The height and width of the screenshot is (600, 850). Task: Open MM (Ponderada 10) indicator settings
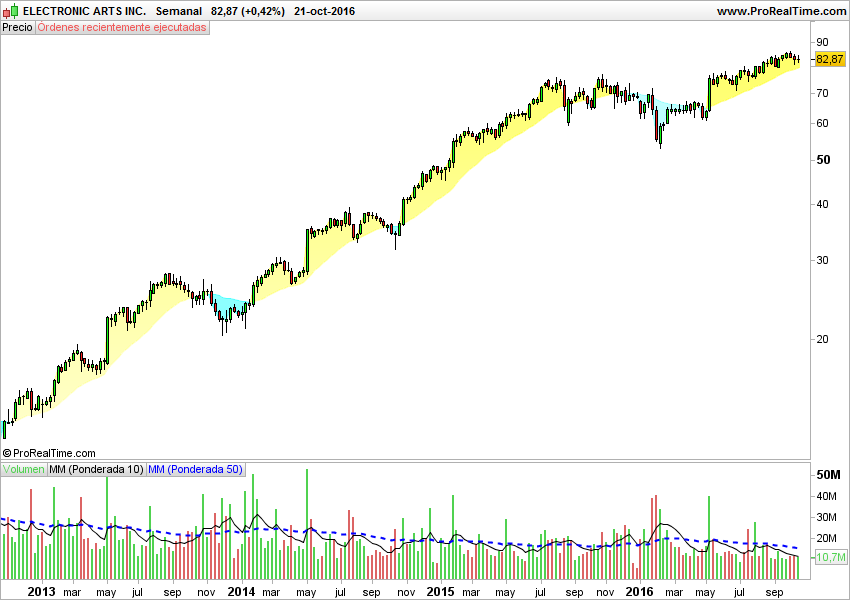(96, 469)
